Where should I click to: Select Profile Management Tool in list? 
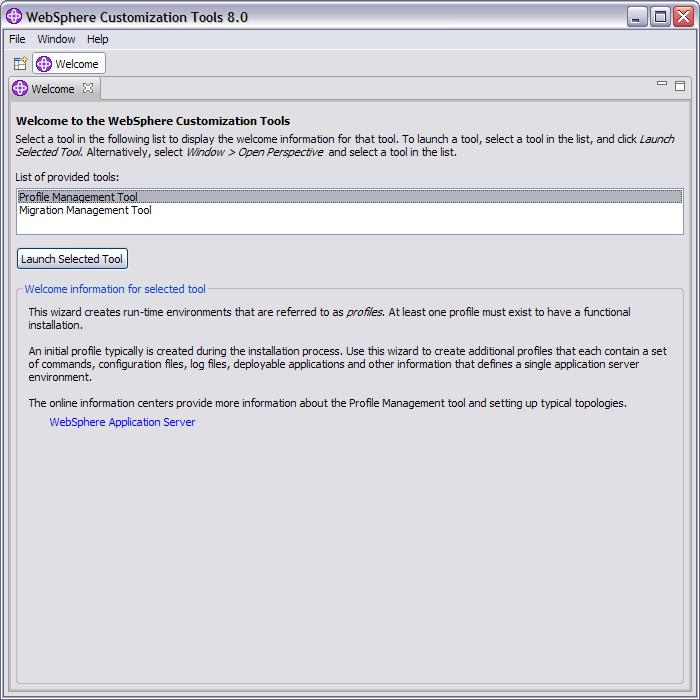tap(350, 197)
